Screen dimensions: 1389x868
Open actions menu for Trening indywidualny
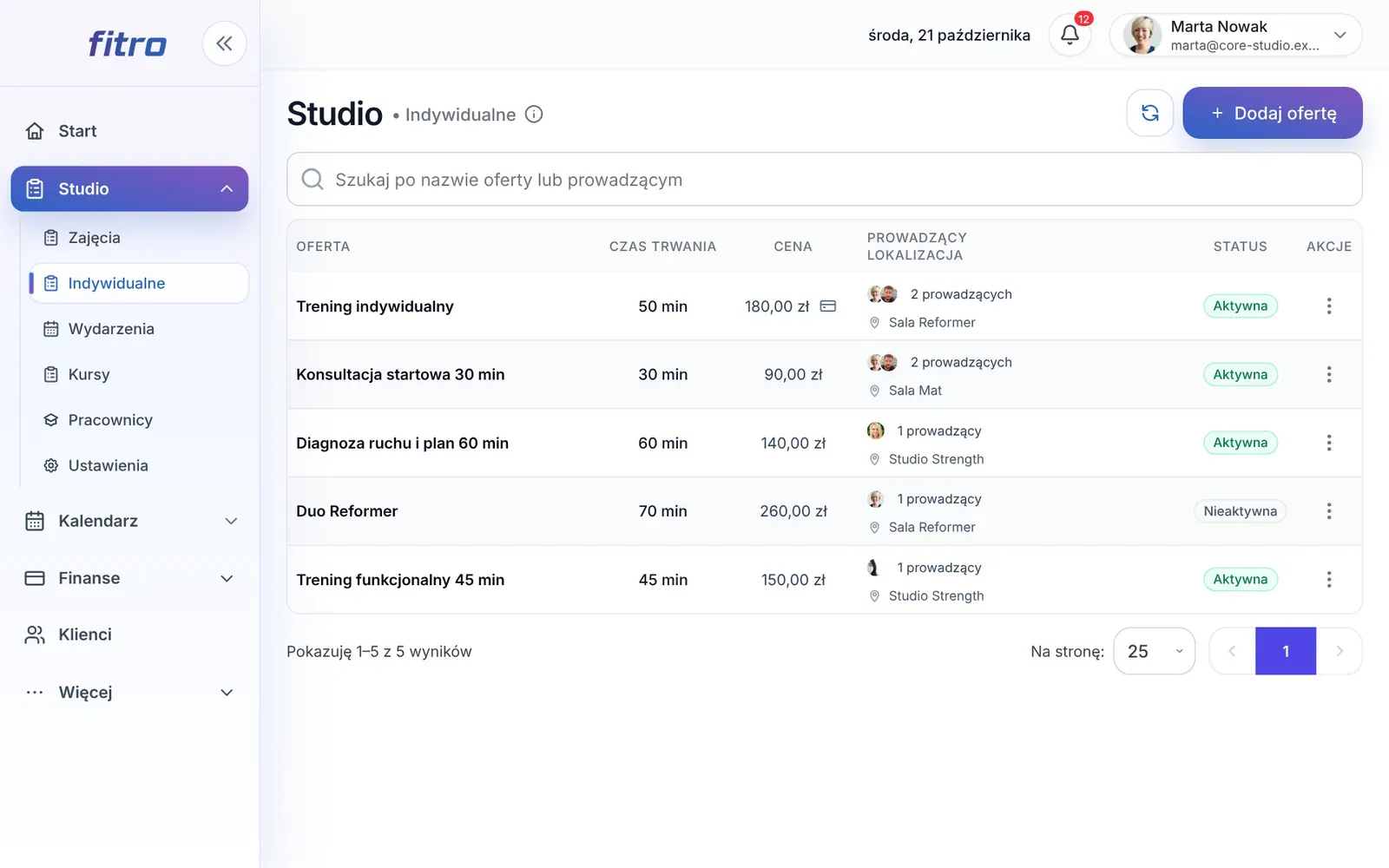pos(1328,306)
